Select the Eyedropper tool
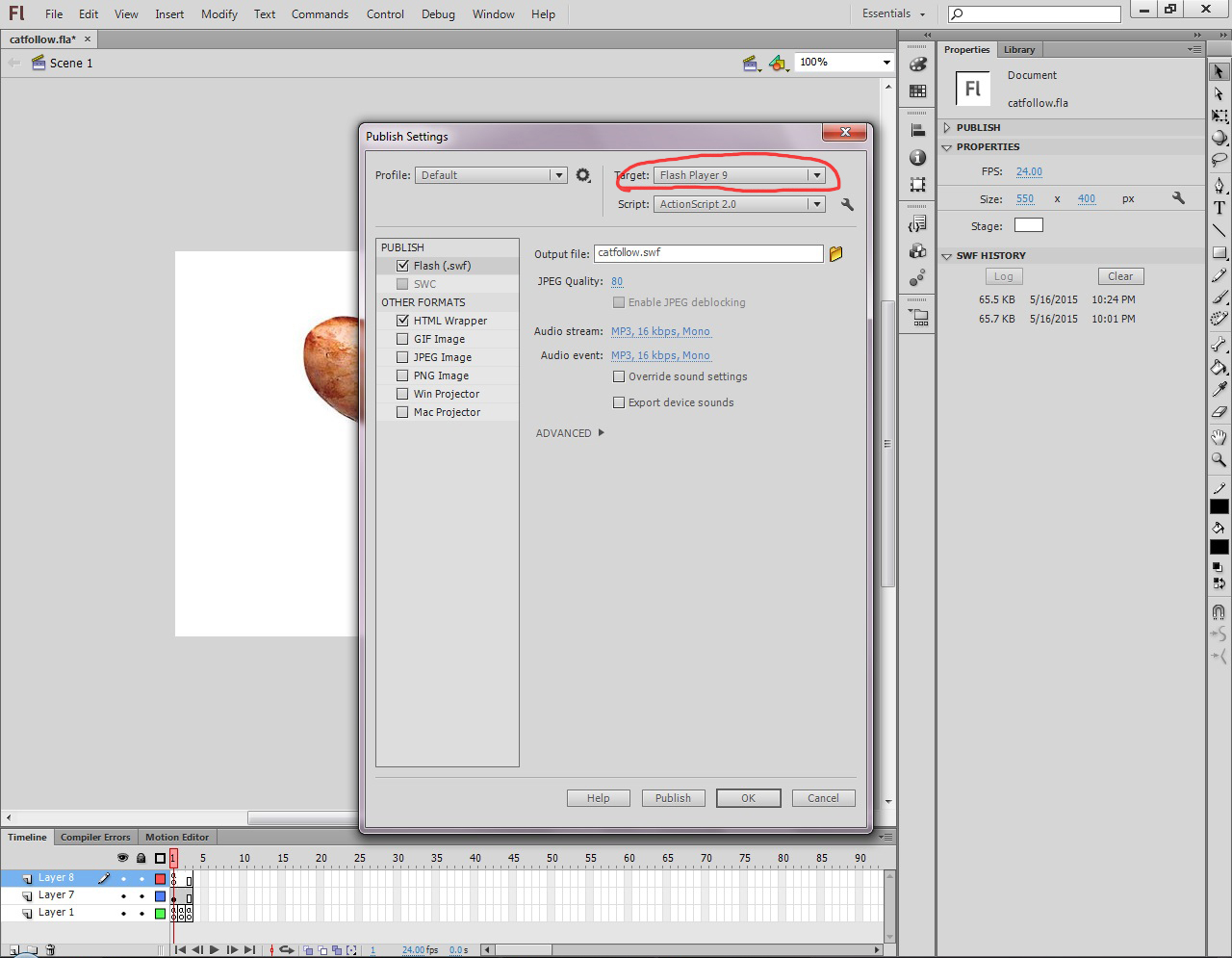The height and width of the screenshot is (958, 1232). point(1219,389)
